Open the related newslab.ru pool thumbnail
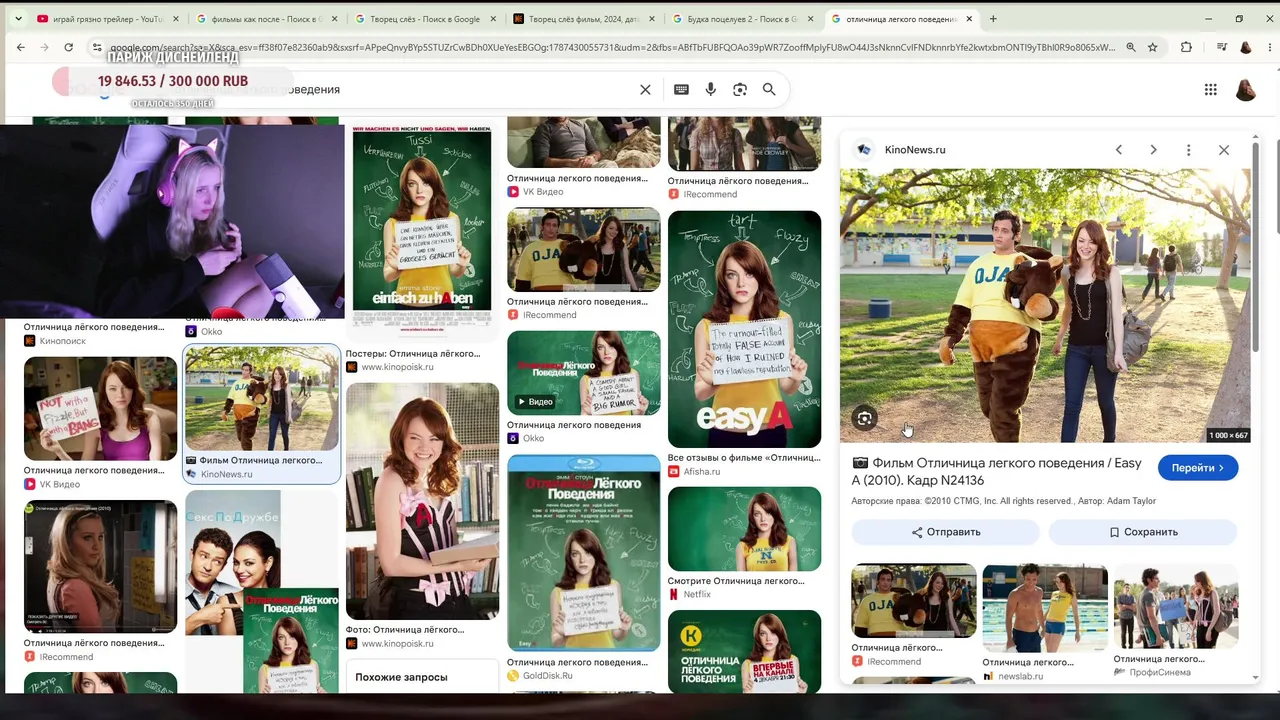Screen dimensions: 1280x720 [1045, 608]
